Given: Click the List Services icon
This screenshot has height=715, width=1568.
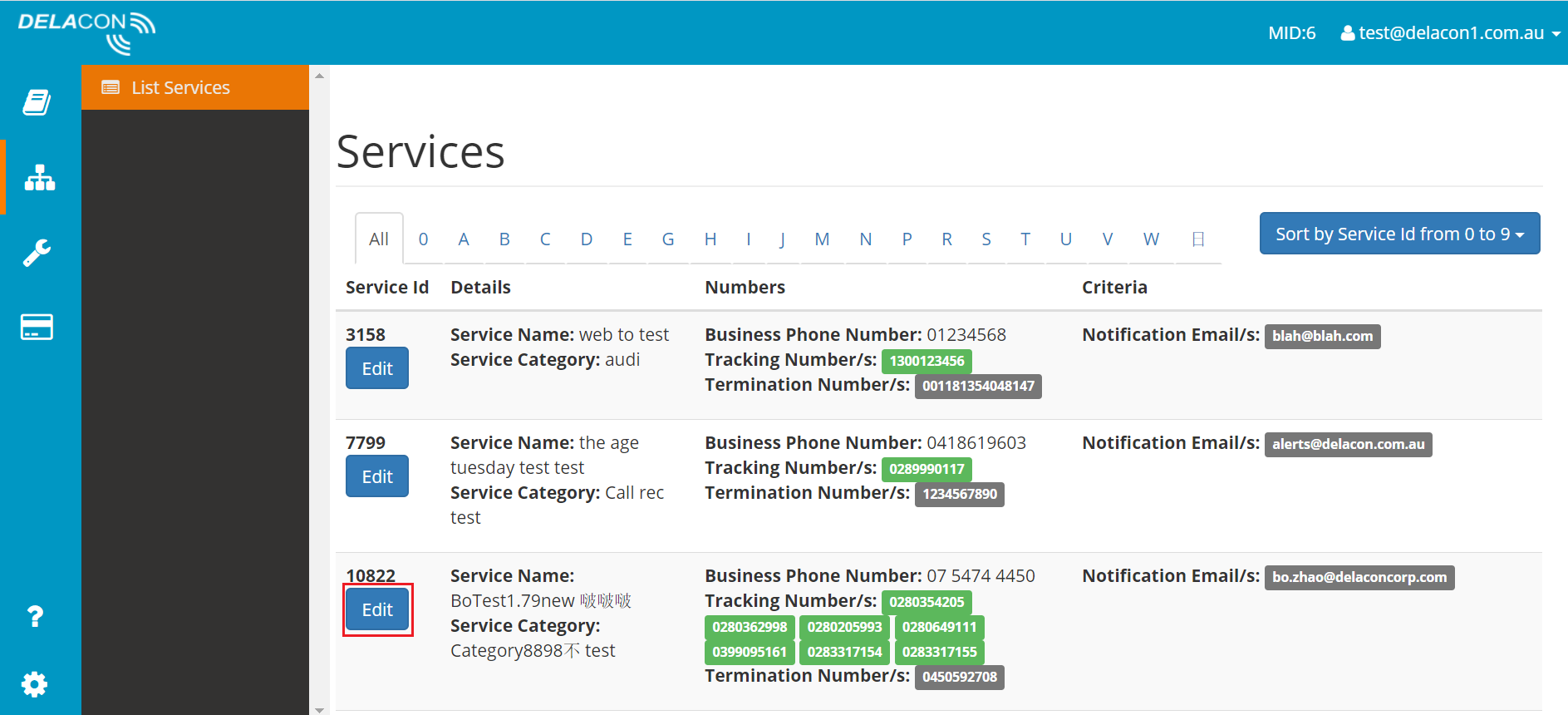Looking at the screenshot, I should pos(111,87).
